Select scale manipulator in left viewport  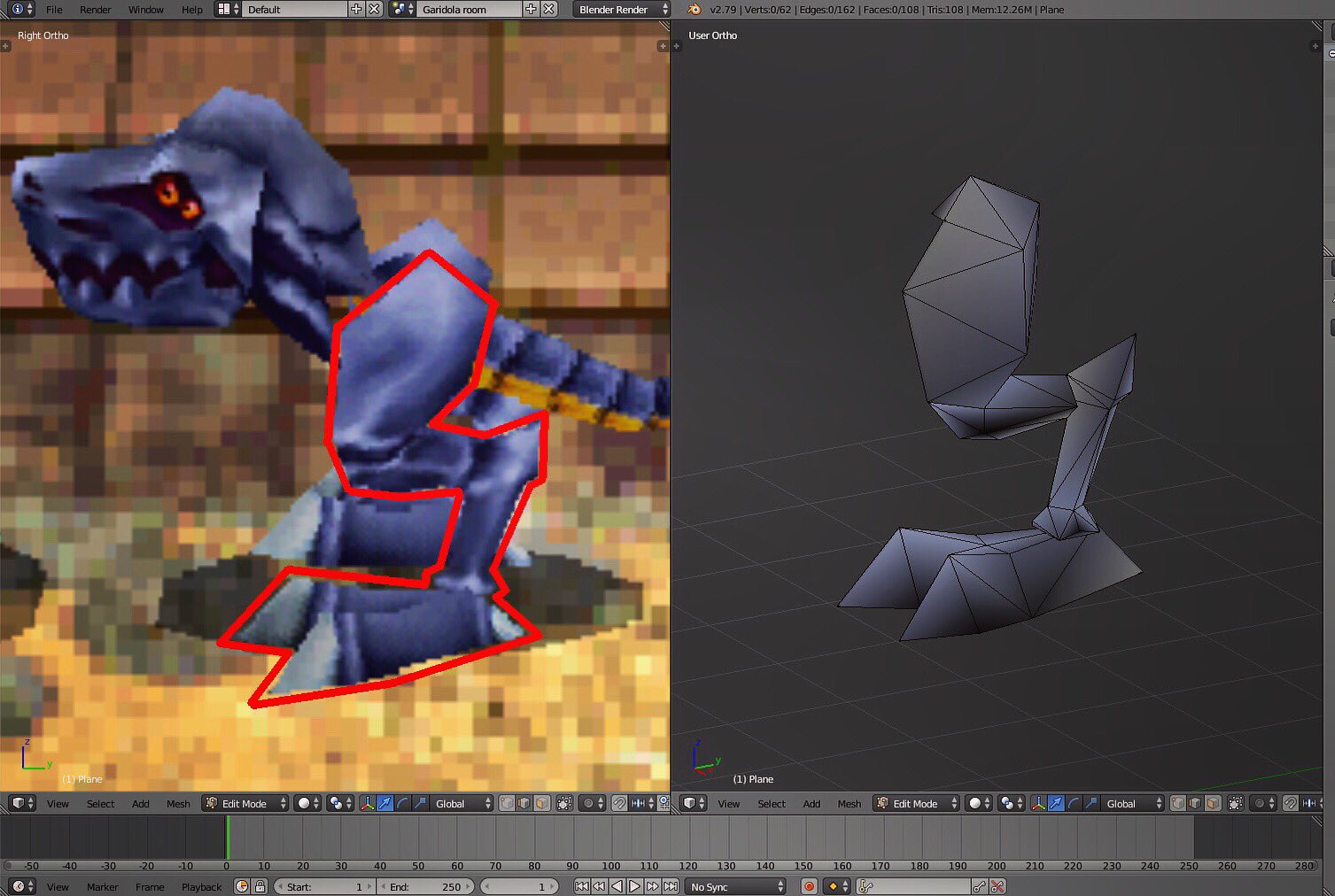click(x=420, y=803)
